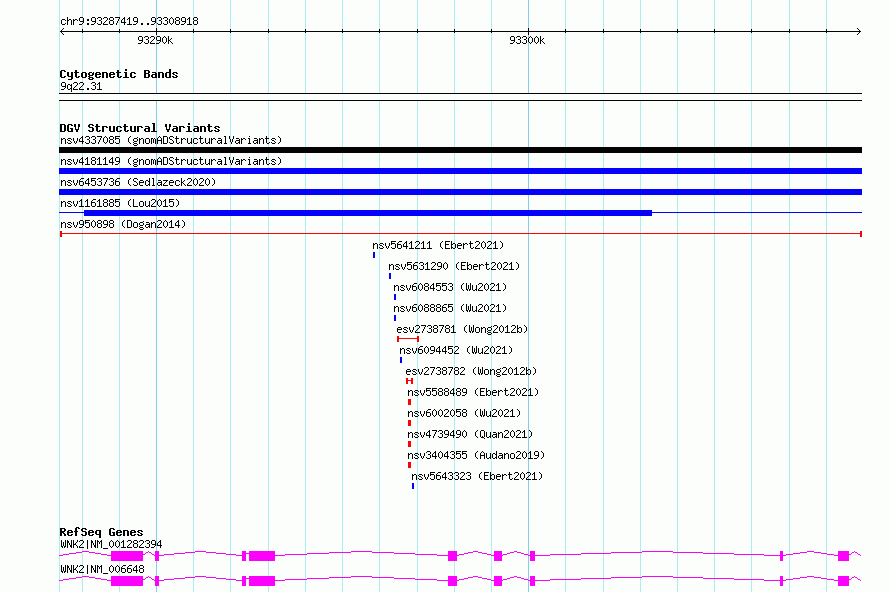Click the red nsv950898 variant line

click(x=460, y=234)
